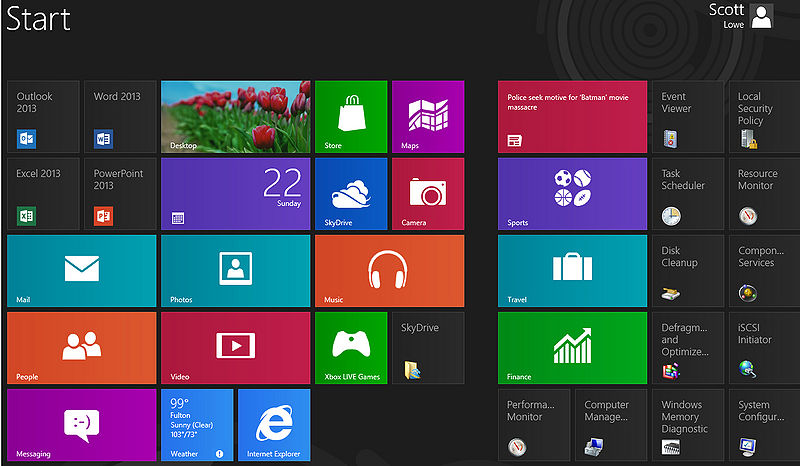The height and width of the screenshot is (466, 800).
Task: Launch PowerPoint 2013 tile
Action: click(x=119, y=194)
